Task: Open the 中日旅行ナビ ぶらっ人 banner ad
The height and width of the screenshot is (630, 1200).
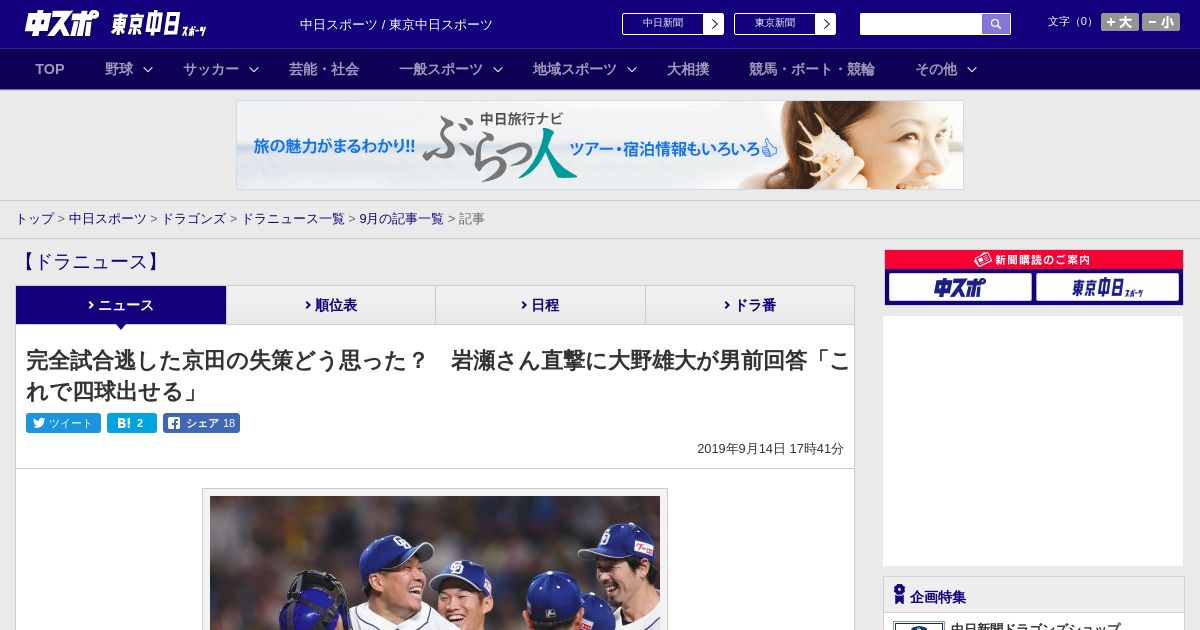Action: click(x=600, y=145)
